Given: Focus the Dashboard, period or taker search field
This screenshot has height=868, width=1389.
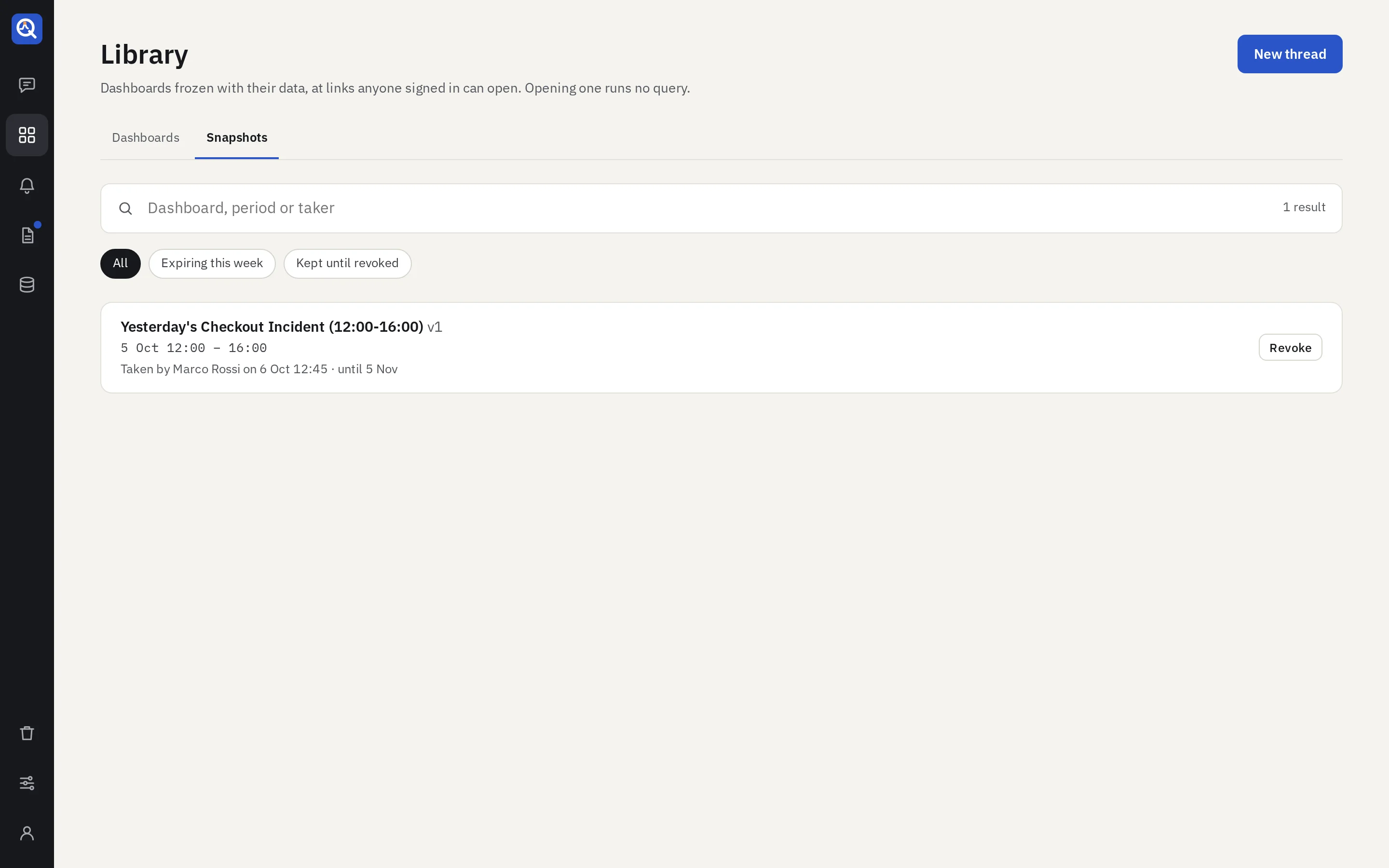Looking at the screenshot, I should click(x=721, y=208).
